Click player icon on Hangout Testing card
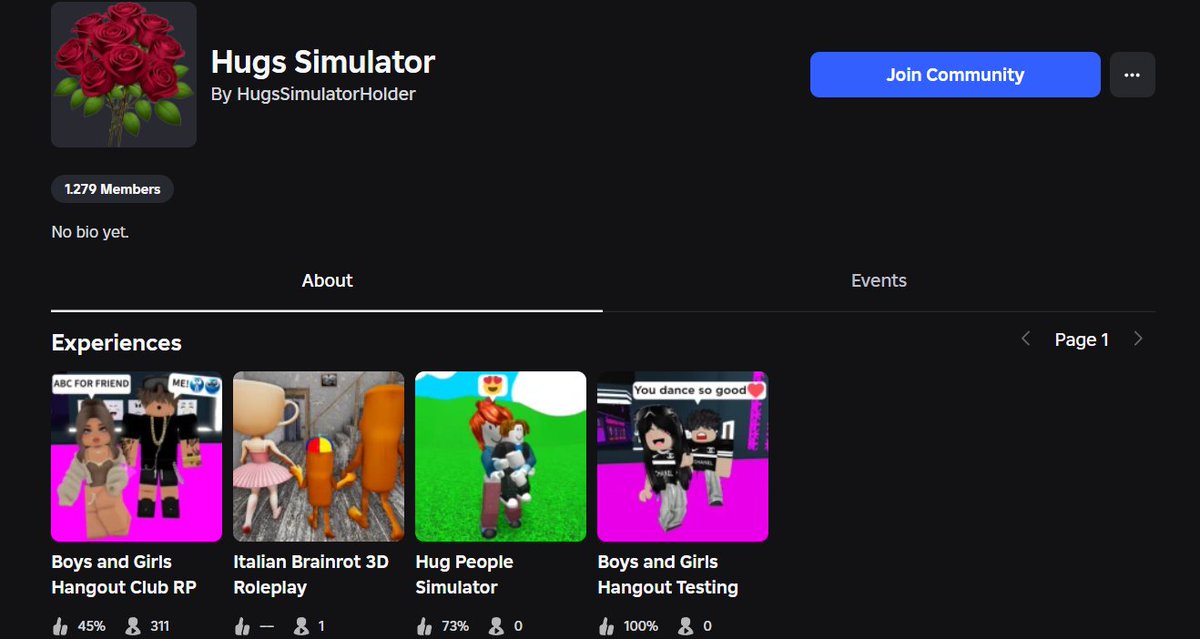This screenshot has height=639, width=1200. pos(685,626)
